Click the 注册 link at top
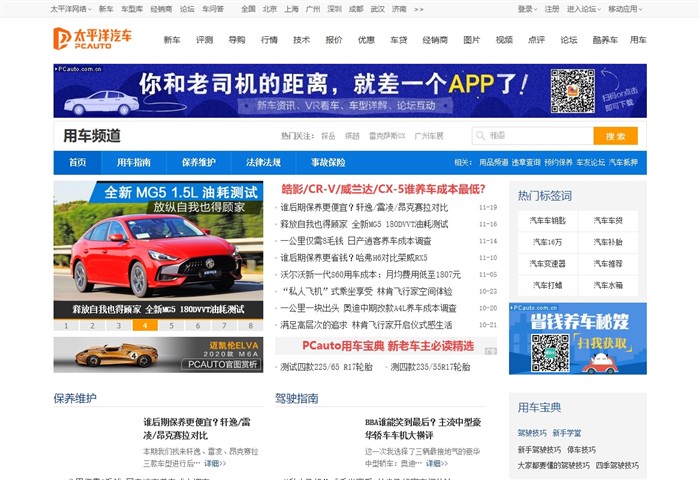This screenshot has width=700, height=480. [x=552, y=9]
